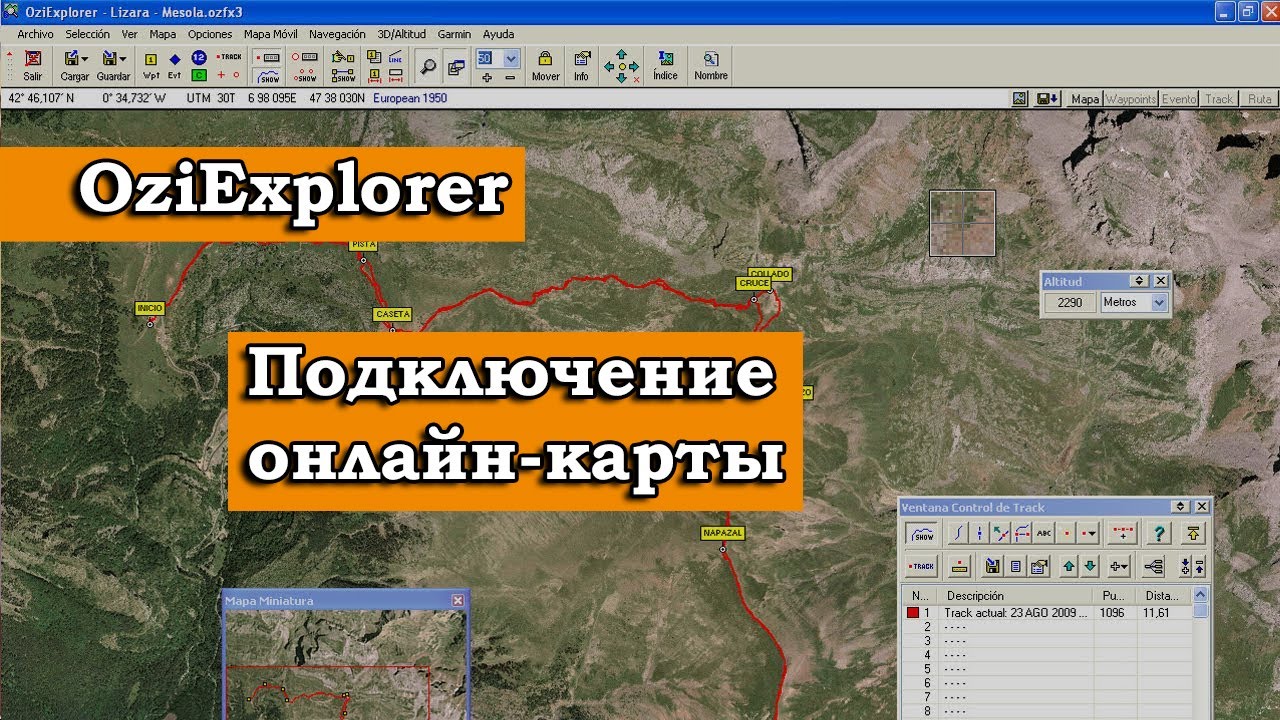
Task: Click the ABC label icon in Track Control
Action: click(1044, 534)
